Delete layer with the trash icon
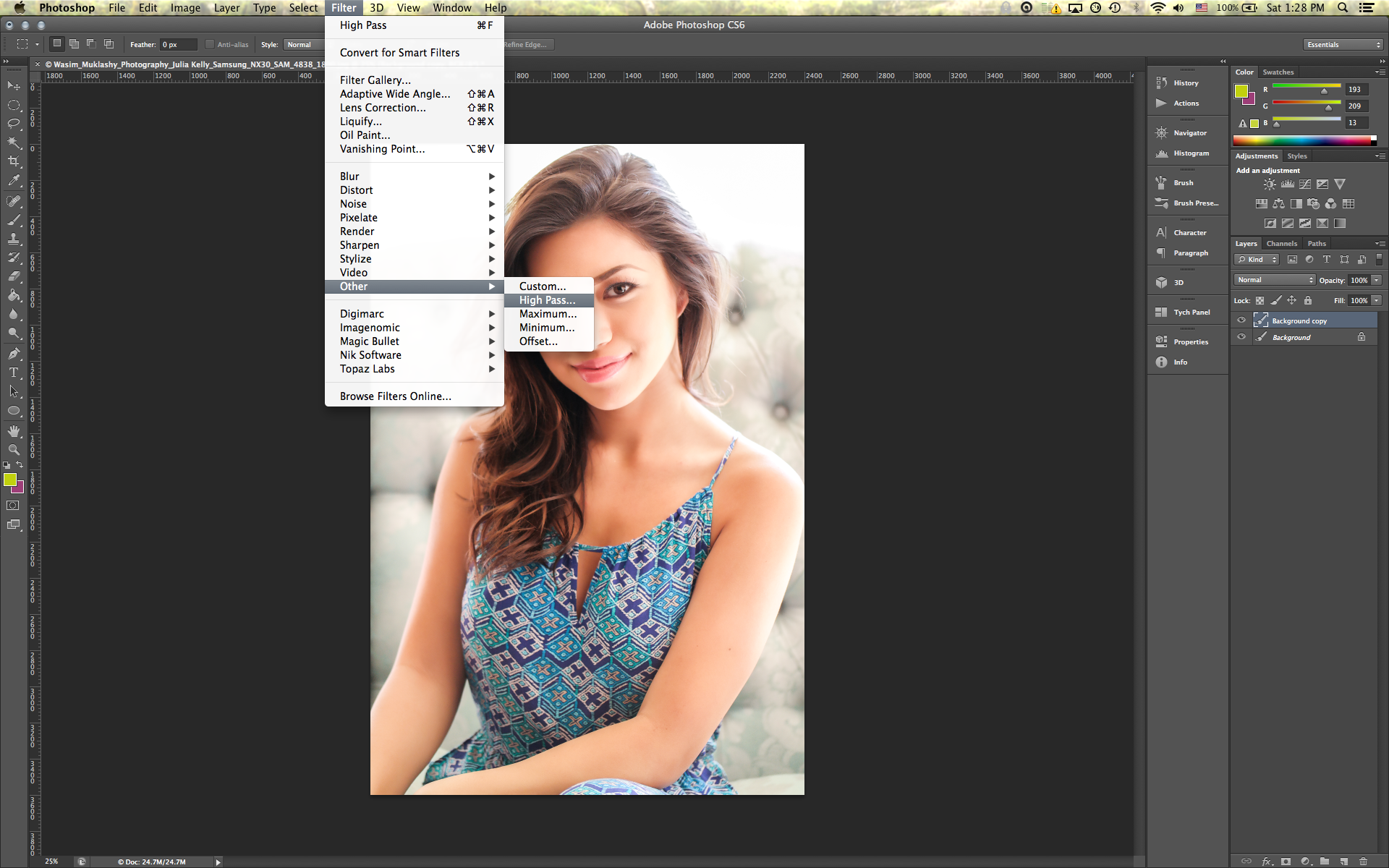This screenshot has height=868, width=1389. click(1363, 861)
